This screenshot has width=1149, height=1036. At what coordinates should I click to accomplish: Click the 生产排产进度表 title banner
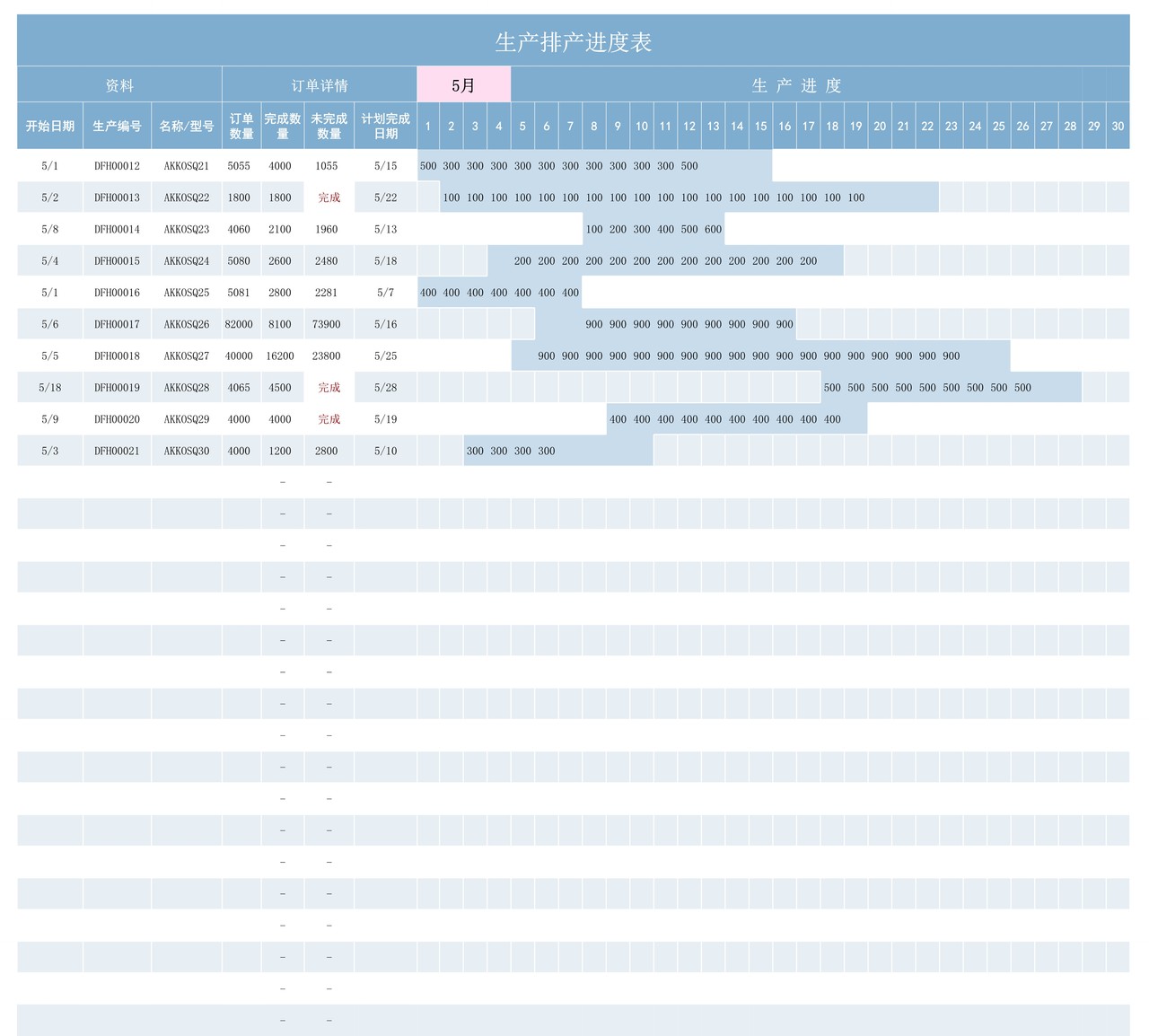coord(573,42)
